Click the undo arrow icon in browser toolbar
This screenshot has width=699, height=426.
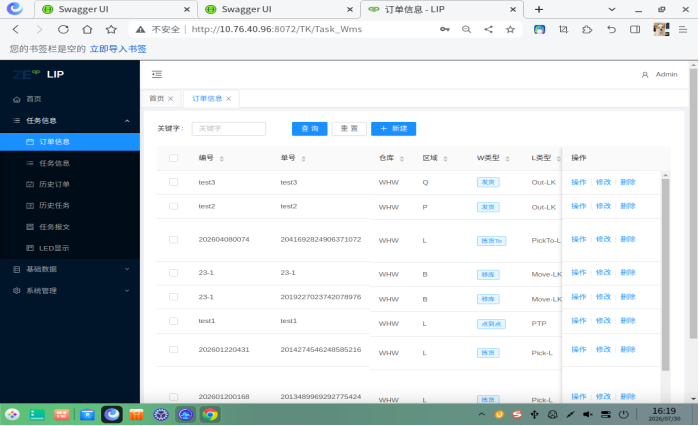click(x=611, y=29)
